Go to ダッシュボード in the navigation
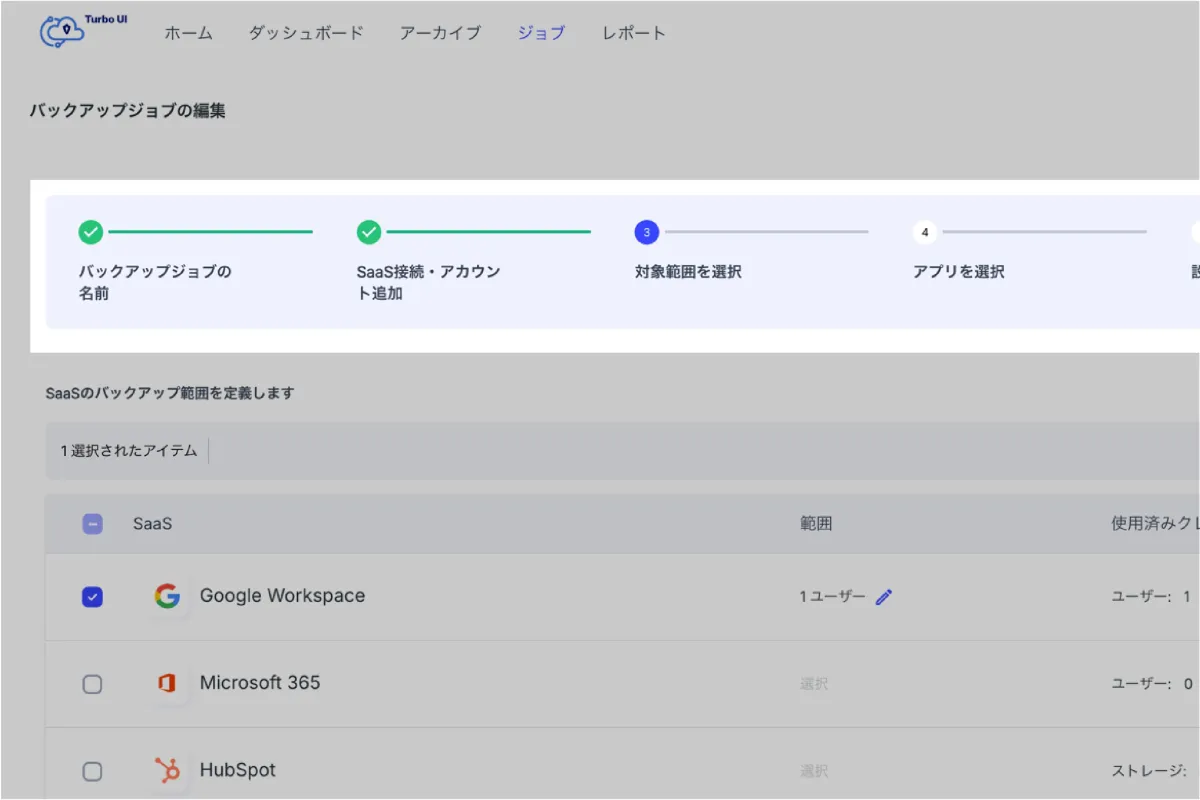1200x800 pixels. [306, 33]
